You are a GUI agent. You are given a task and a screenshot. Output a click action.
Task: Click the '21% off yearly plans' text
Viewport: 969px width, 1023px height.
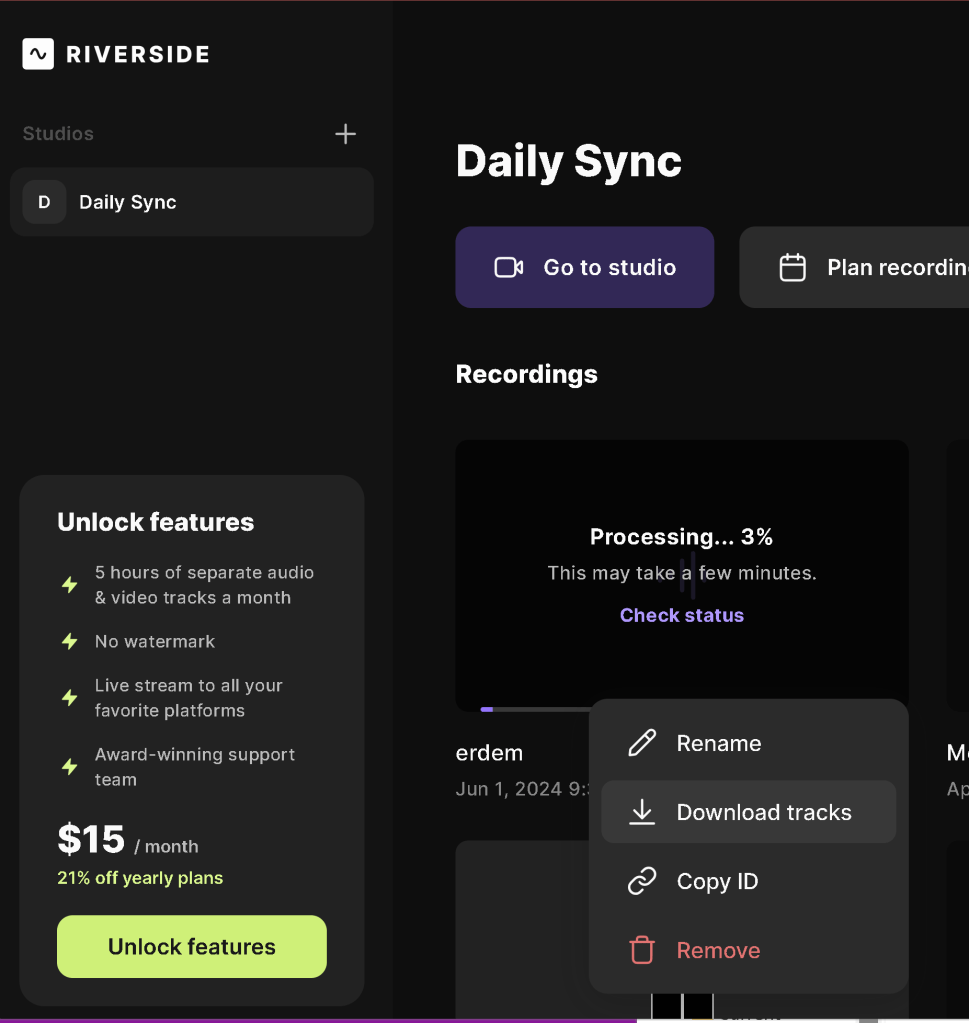[140, 878]
